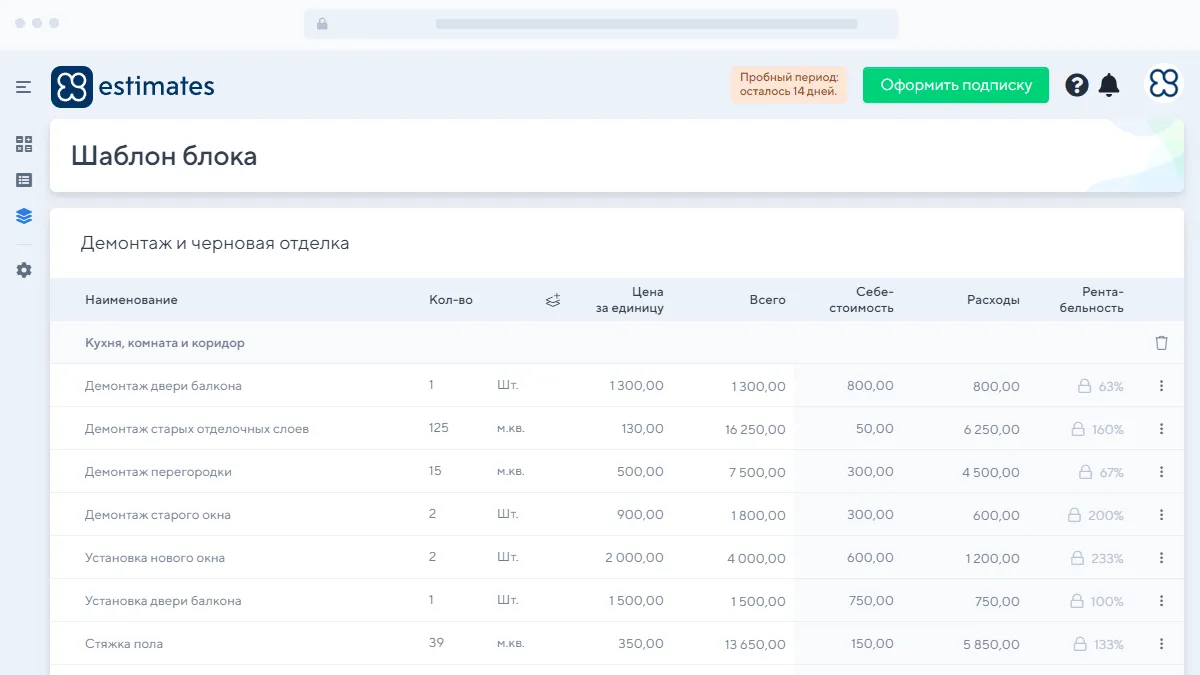Click the add-layers icon in table header
The height and width of the screenshot is (675, 1200).
pyautogui.click(x=553, y=300)
